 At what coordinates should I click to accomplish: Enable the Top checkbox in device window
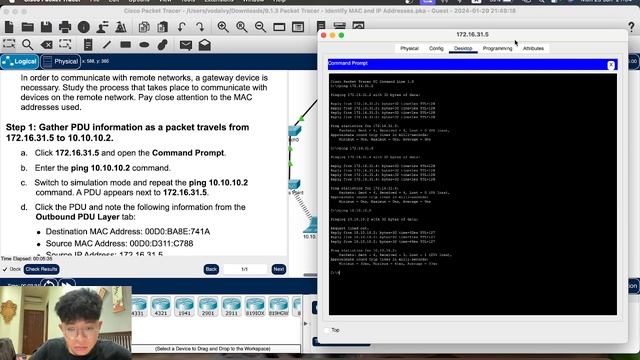point(327,330)
